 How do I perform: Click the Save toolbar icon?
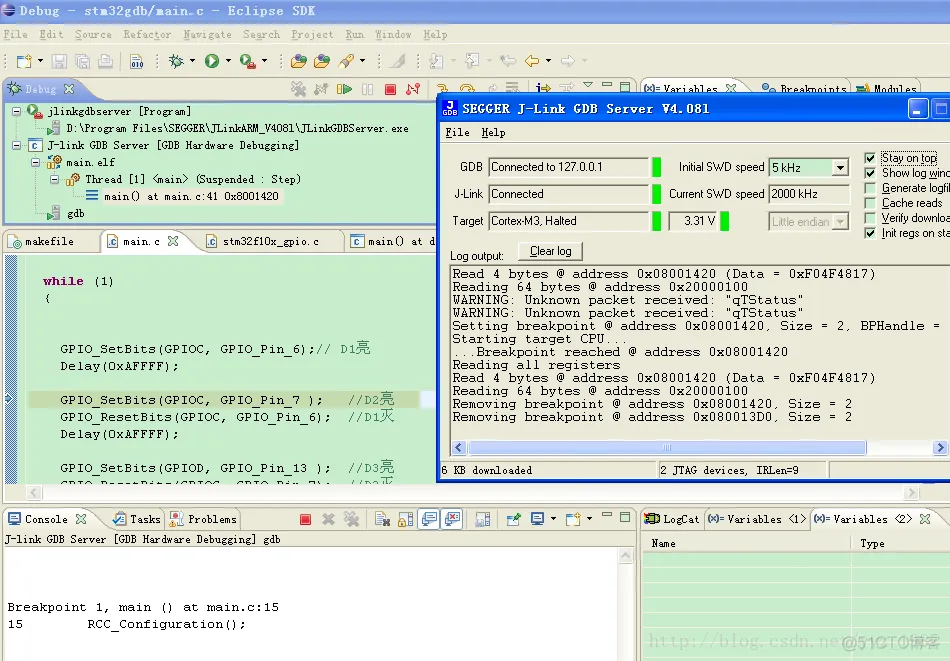click(59, 61)
